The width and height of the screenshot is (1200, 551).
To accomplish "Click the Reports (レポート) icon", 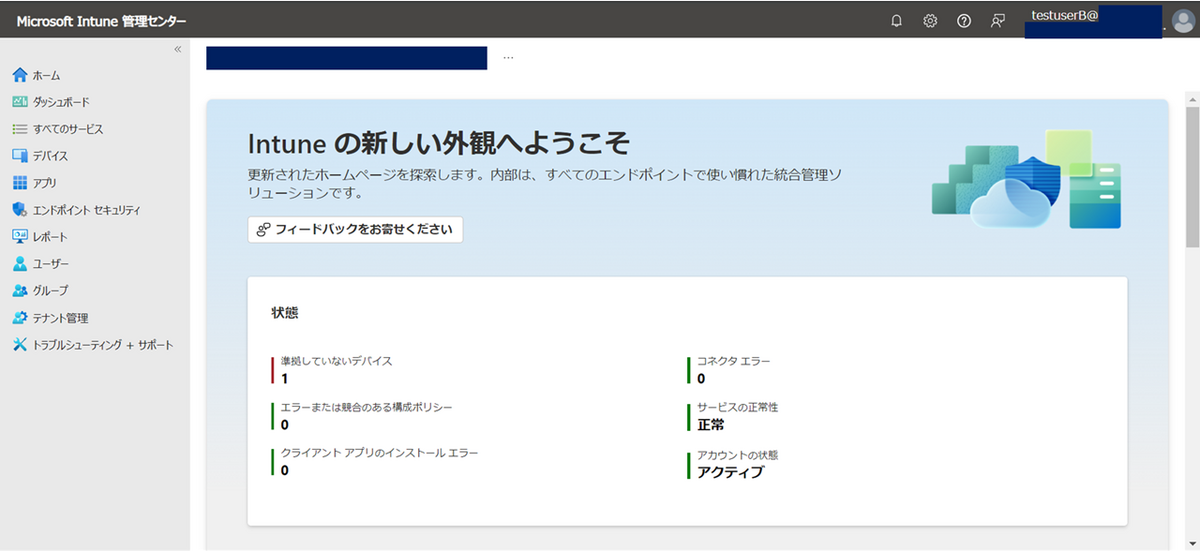I will [x=19, y=237].
